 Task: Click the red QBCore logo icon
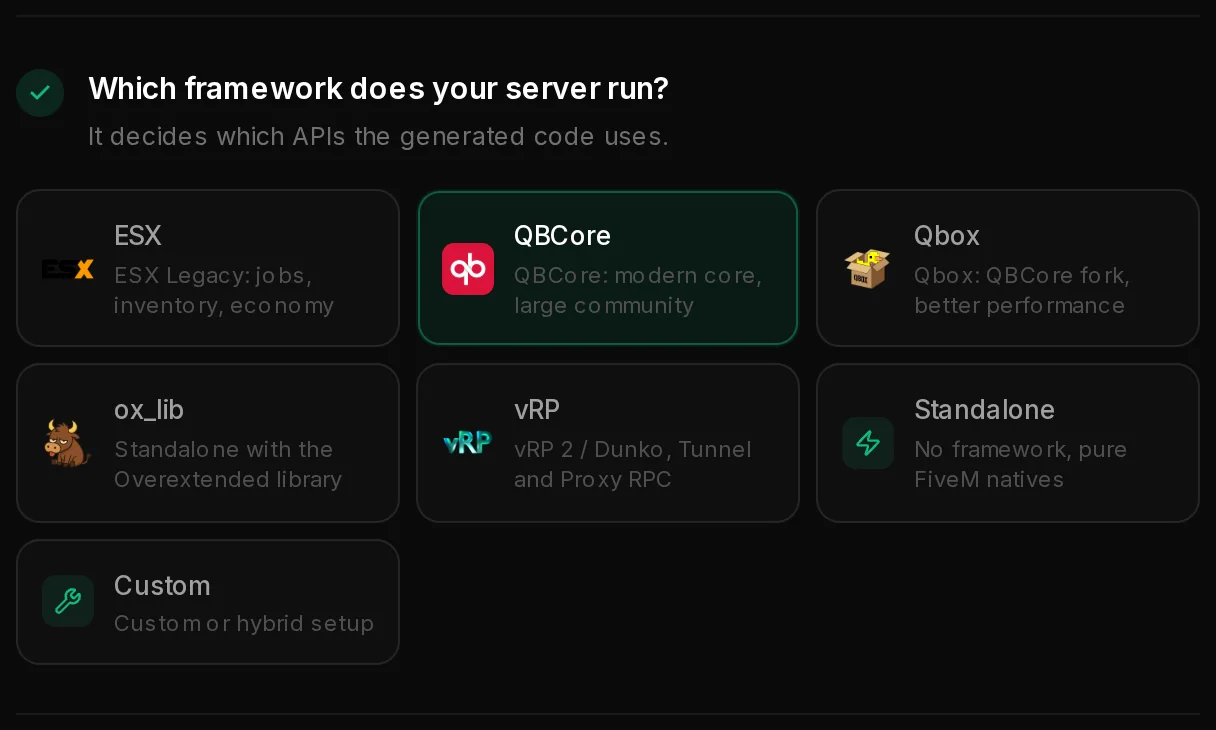(x=468, y=269)
